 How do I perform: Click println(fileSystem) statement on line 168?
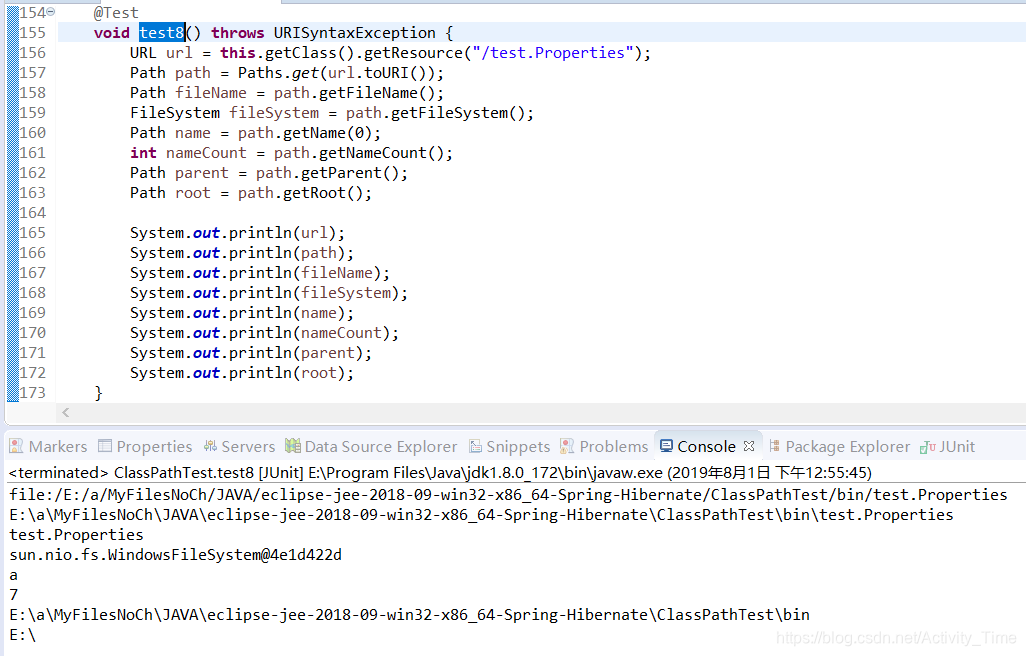(x=268, y=293)
